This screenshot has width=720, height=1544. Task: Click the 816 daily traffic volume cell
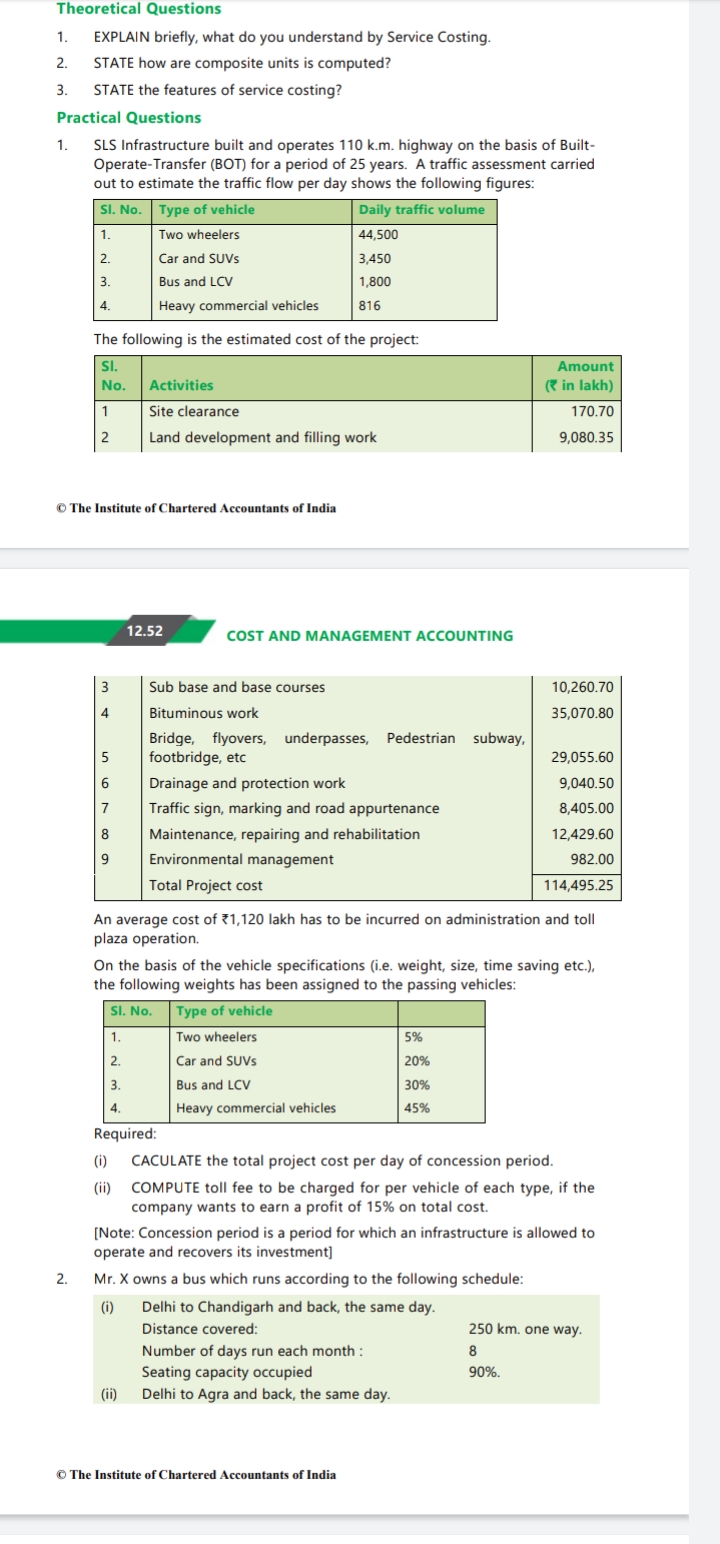(x=369, y=306)
